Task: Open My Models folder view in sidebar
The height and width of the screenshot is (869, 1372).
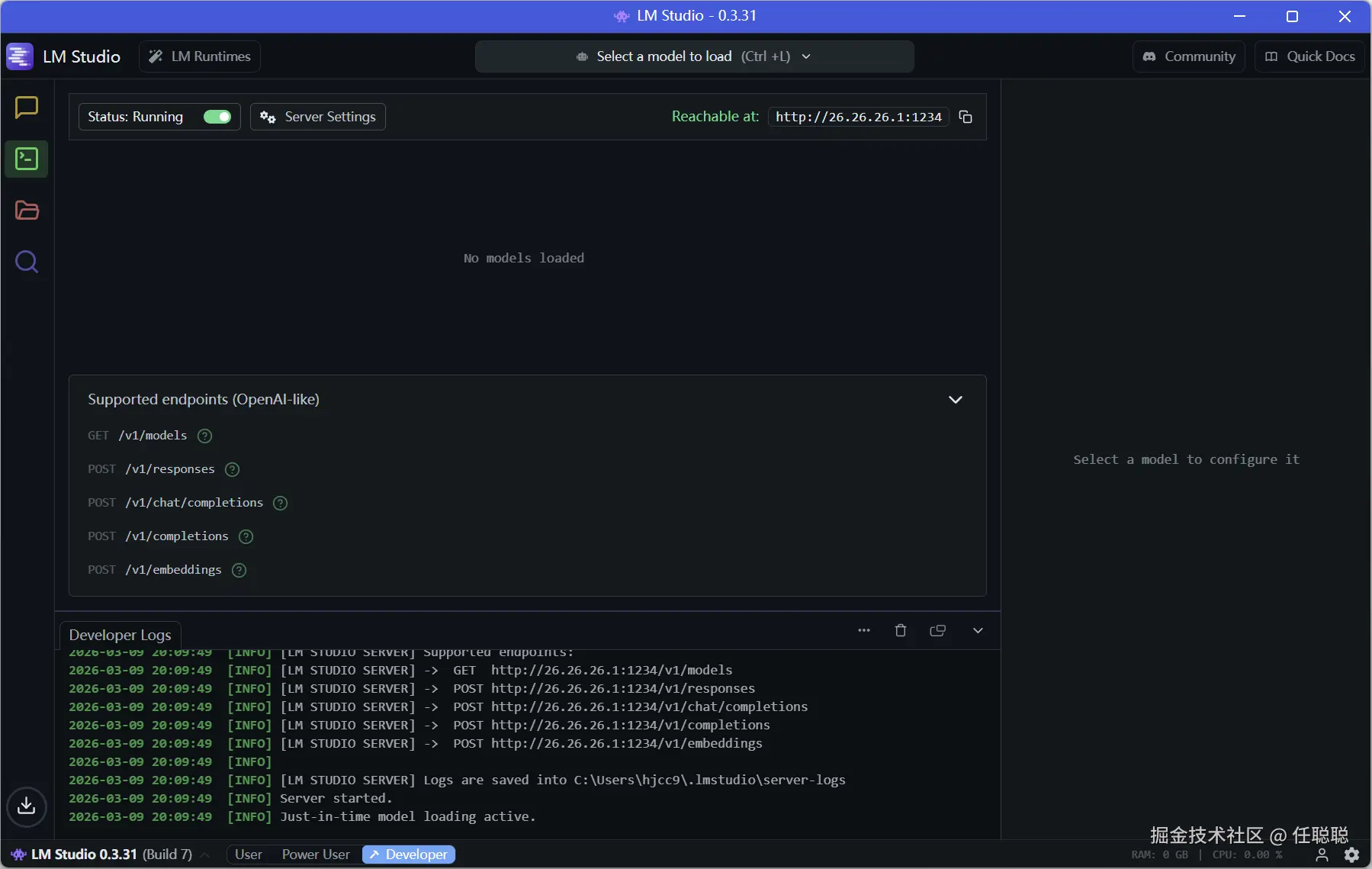Action: point(27,211)
